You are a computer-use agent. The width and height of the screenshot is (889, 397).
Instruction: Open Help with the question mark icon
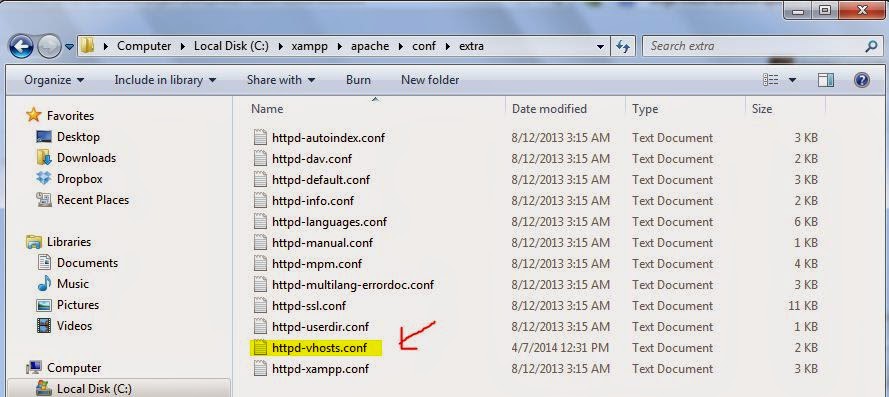pos(862,80)
